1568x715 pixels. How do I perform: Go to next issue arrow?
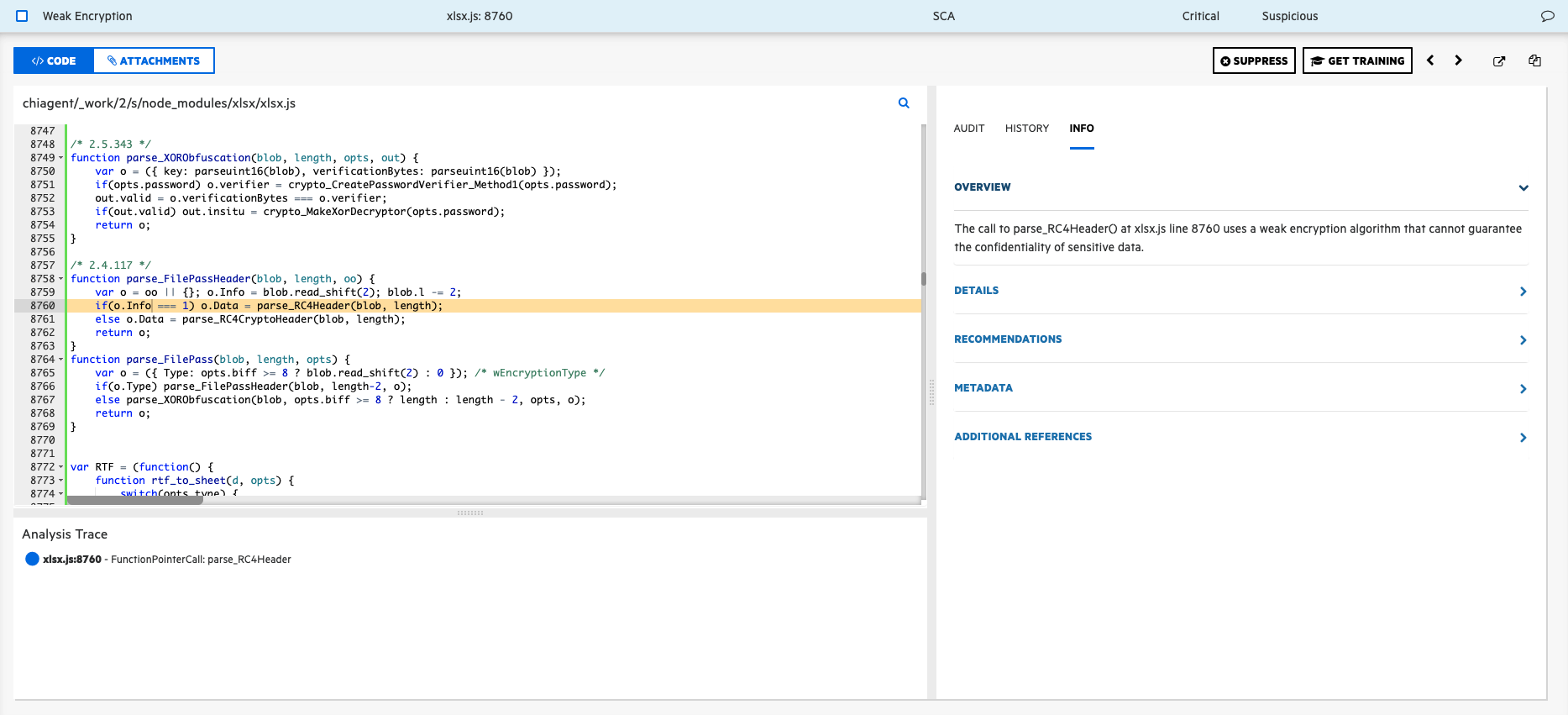point(1458,60)
